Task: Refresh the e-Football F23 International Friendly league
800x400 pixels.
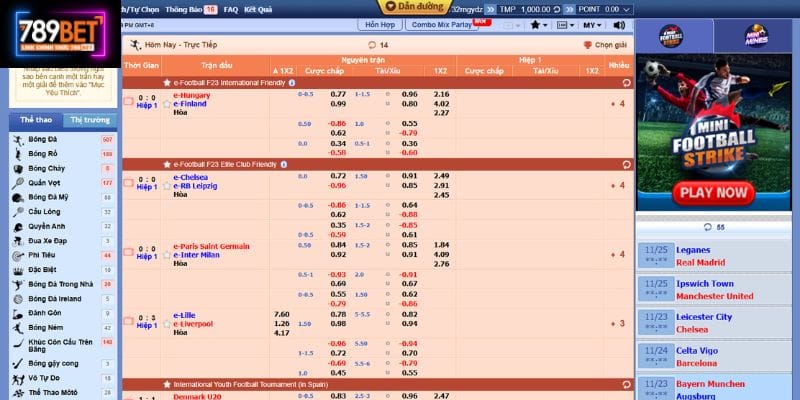Action: 627,83
